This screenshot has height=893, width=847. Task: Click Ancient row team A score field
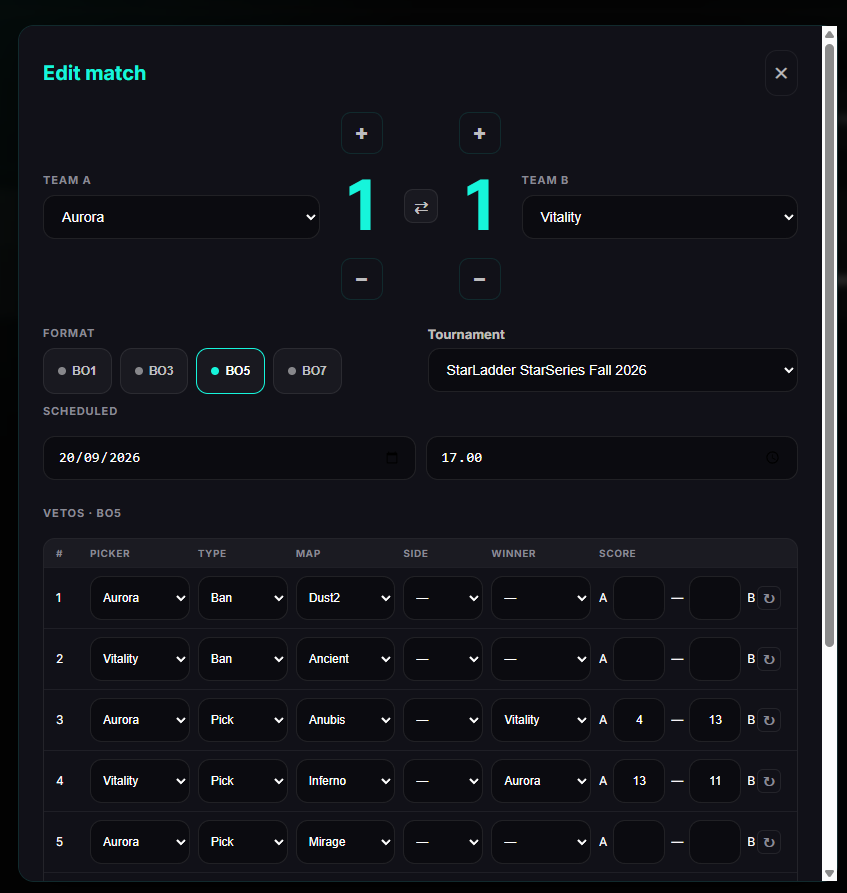pyautogui.click(x=639, y=659)
